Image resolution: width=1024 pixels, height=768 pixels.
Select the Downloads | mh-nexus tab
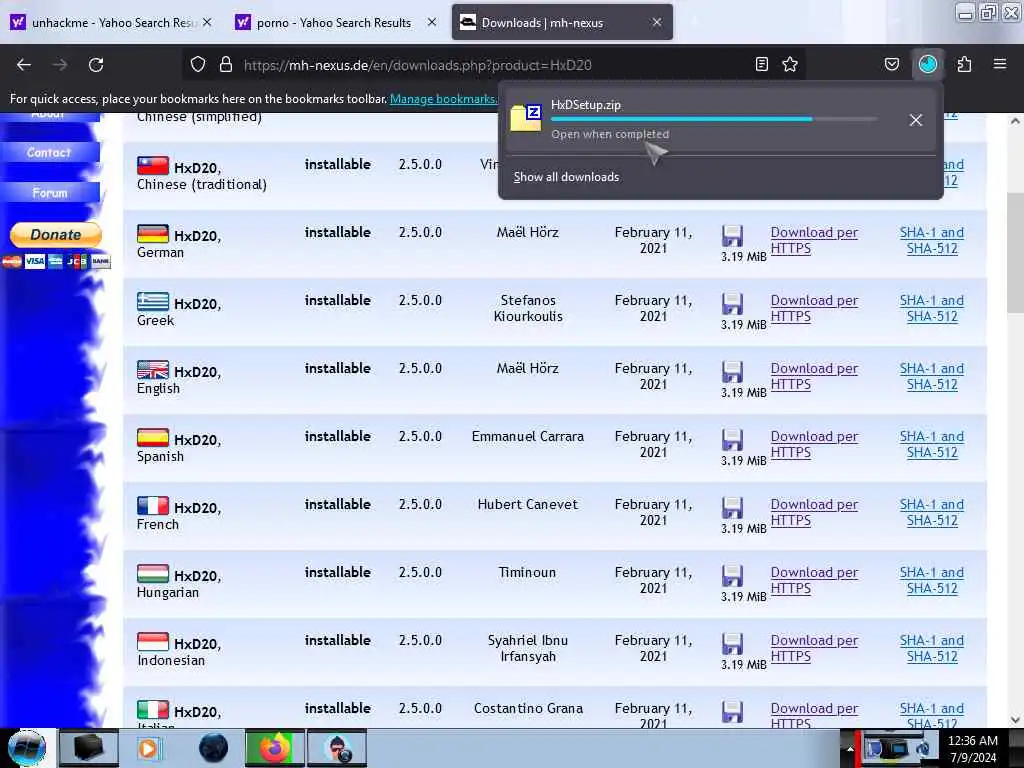562,22
